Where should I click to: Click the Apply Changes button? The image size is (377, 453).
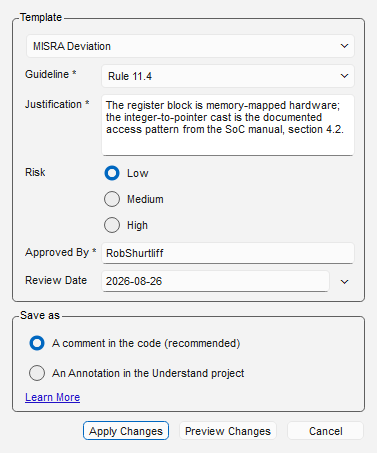point(126,431)
